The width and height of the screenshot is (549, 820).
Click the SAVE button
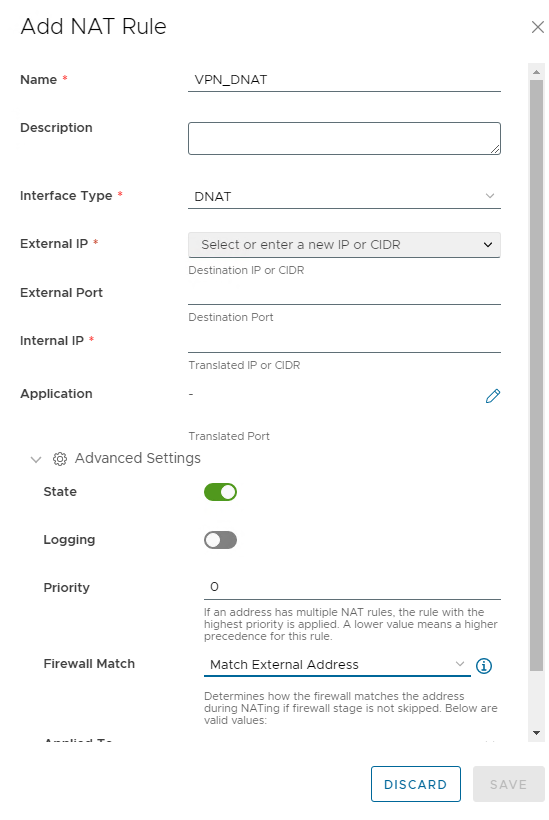(x=509, y=784)
